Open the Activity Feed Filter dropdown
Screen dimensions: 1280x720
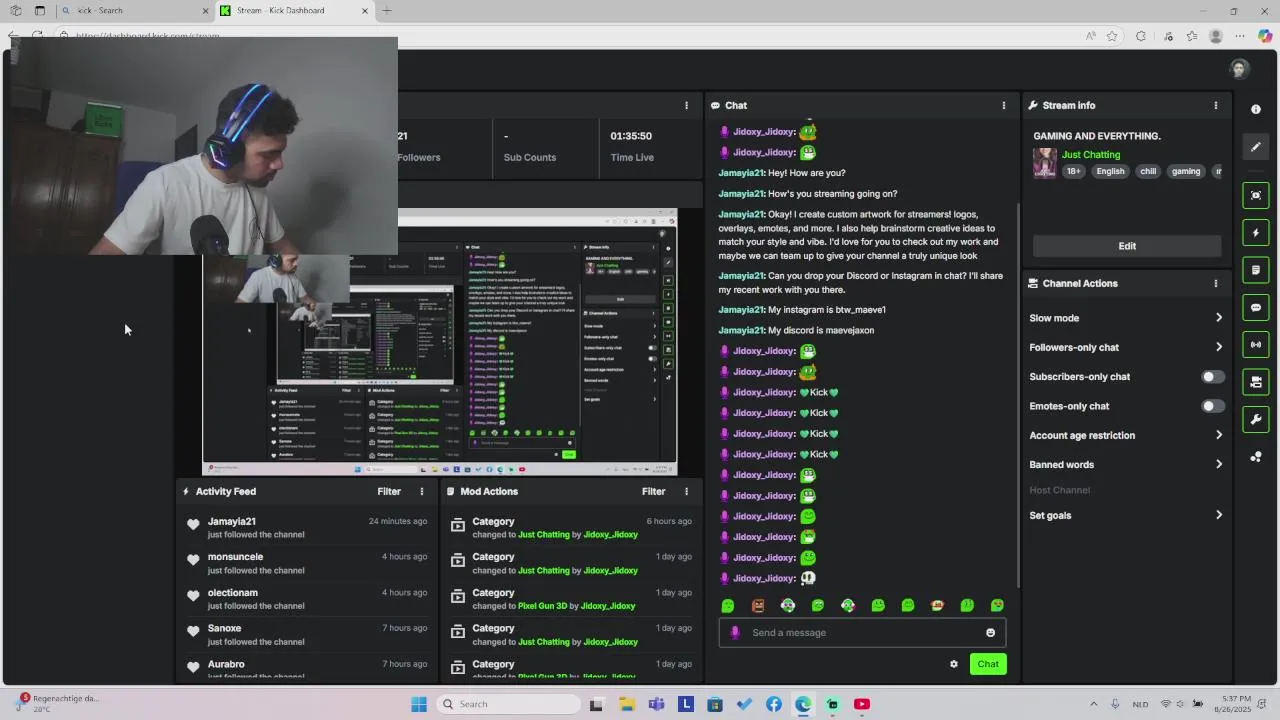point(389,491)
